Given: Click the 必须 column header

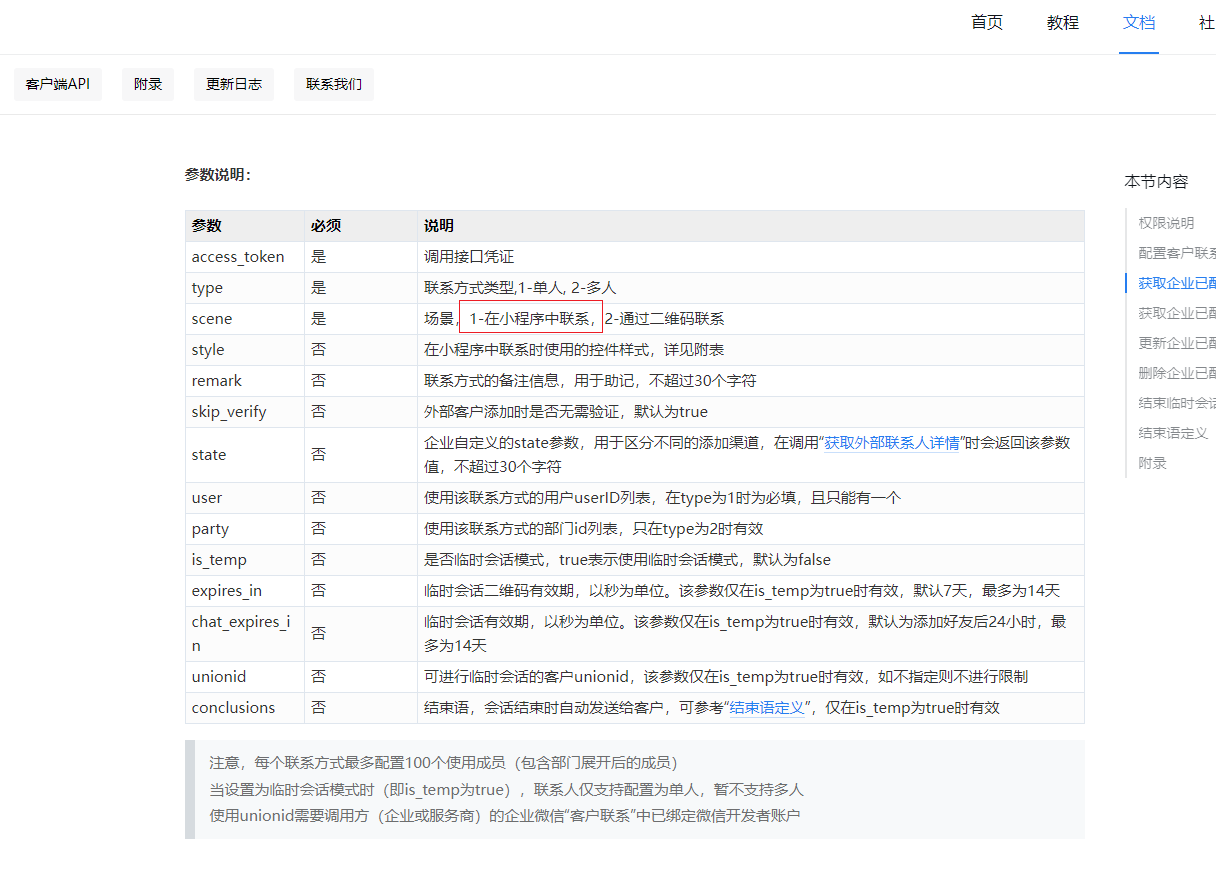Looking at the screenshot, I should click(361, 226).
